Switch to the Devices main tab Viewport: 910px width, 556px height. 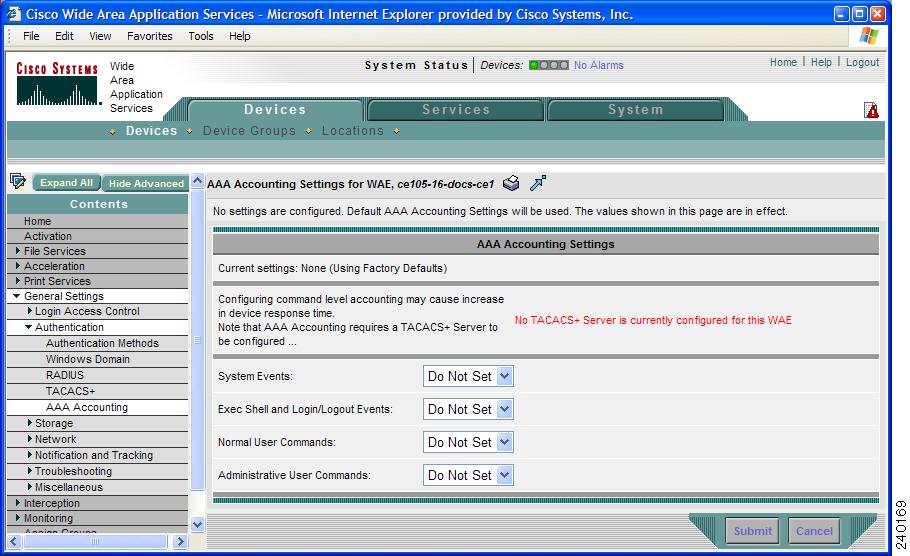[275, 109]
